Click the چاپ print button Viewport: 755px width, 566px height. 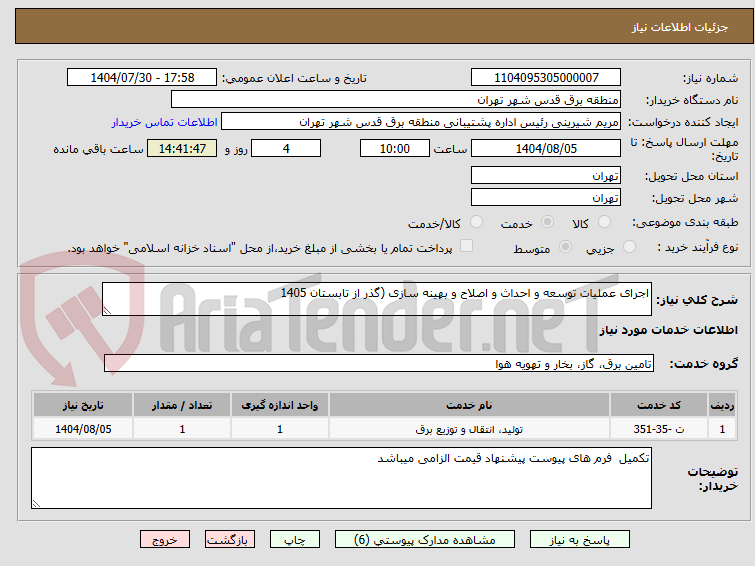pos(295,540)
